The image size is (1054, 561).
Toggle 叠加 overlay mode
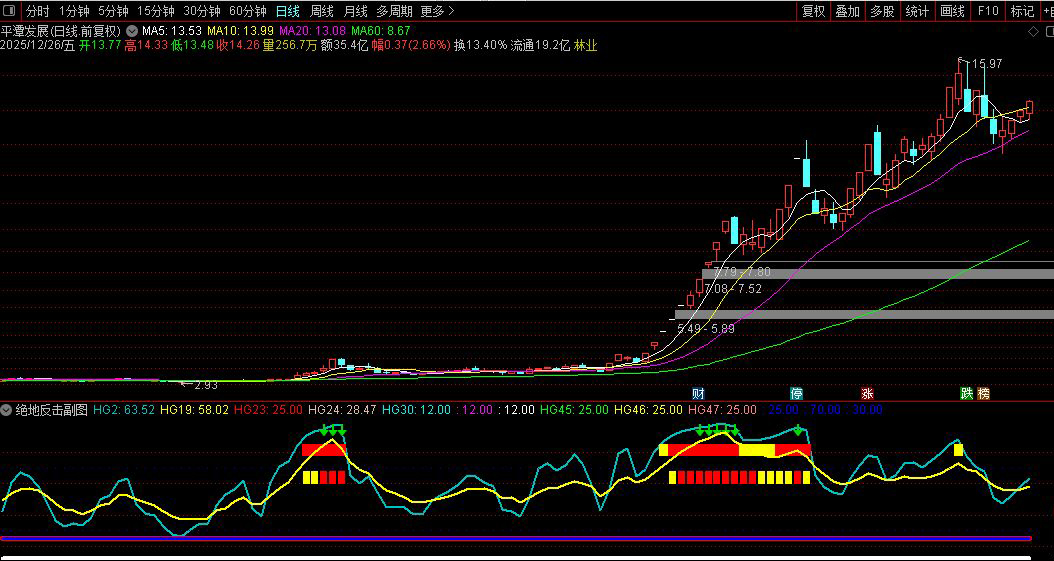coord(847,11)
